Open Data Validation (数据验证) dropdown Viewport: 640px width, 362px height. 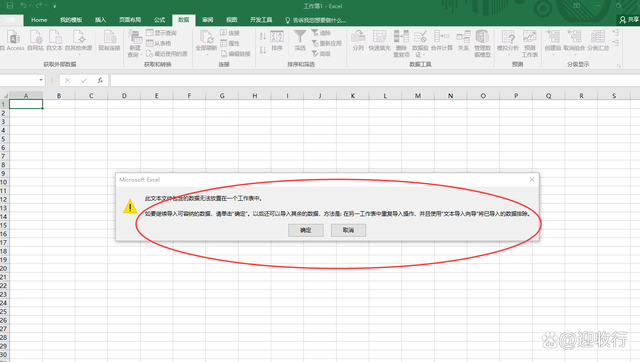(x=420, y=43)
